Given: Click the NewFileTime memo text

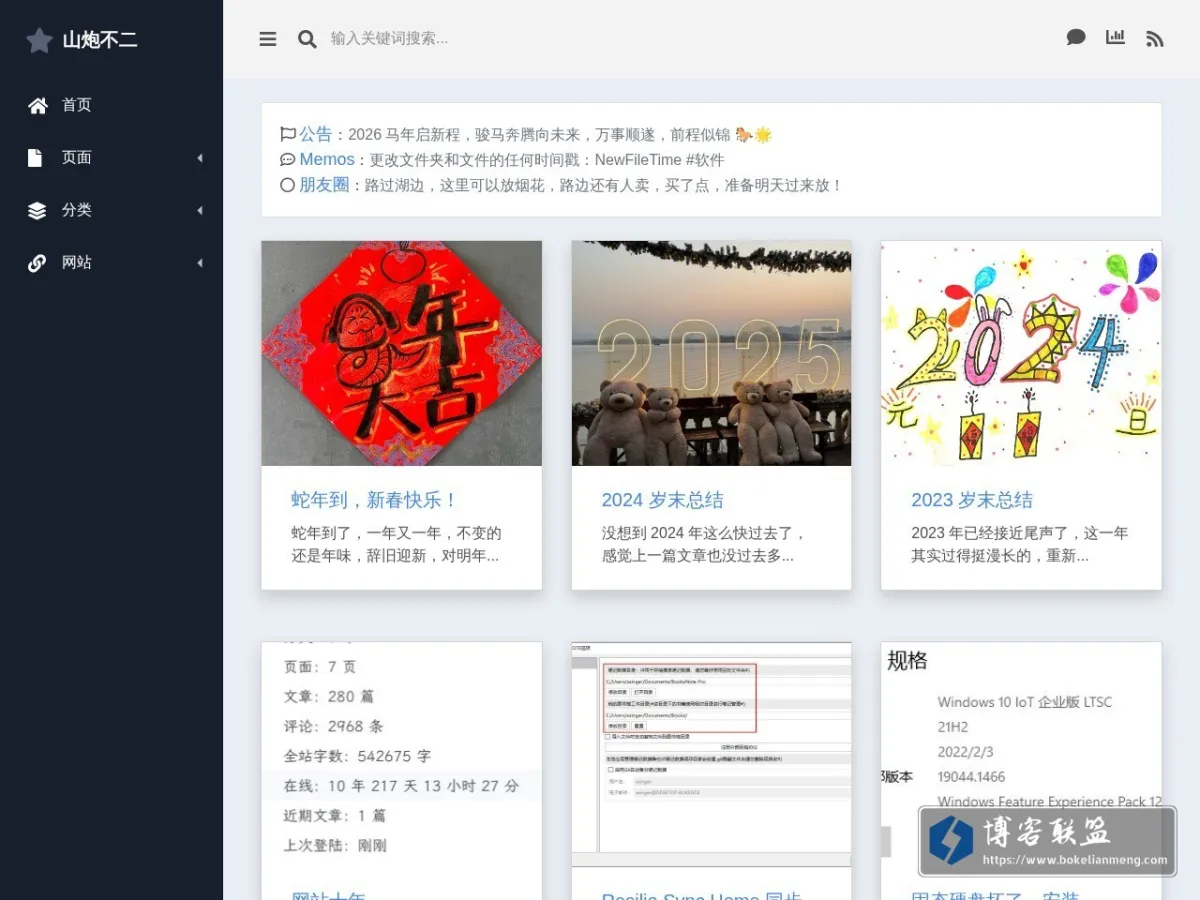Looking at the screenshot, I should point(547,160).
